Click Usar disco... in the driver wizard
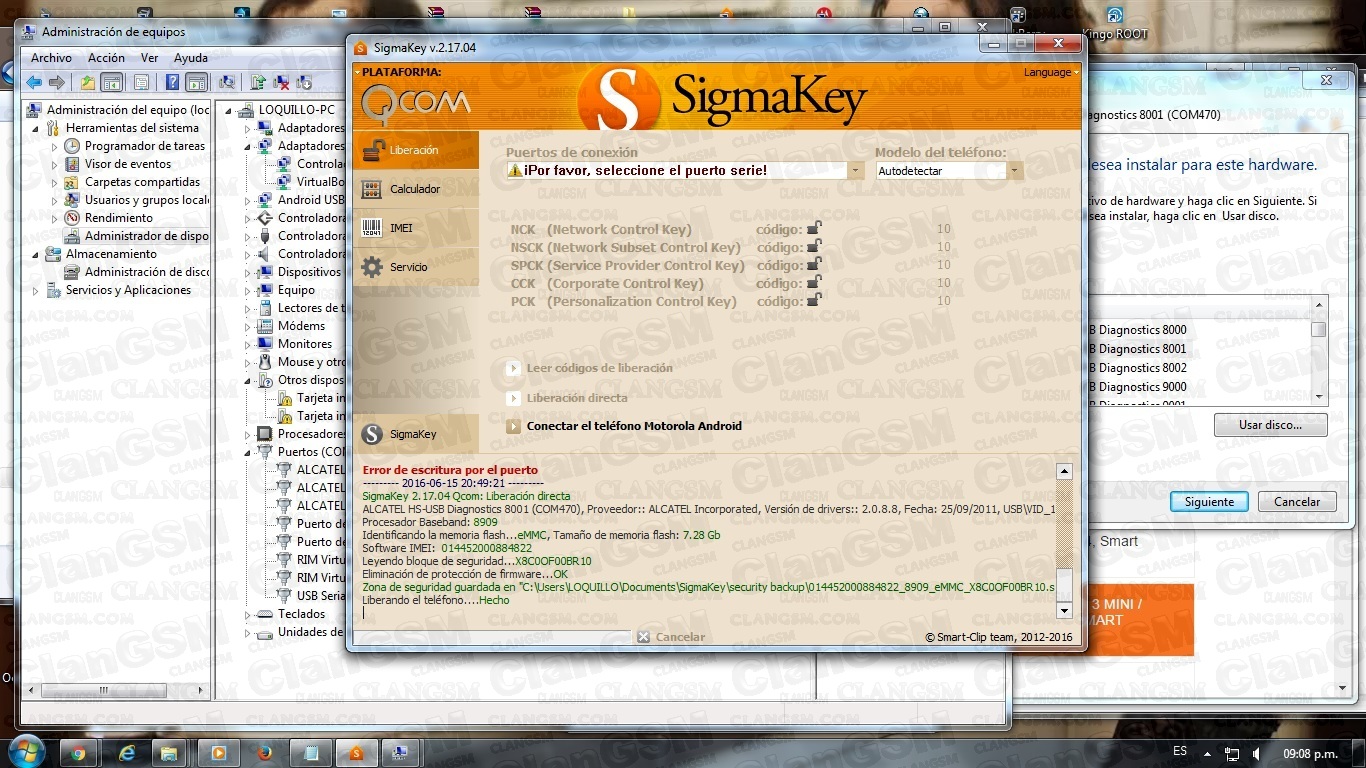 point(1270,425)
